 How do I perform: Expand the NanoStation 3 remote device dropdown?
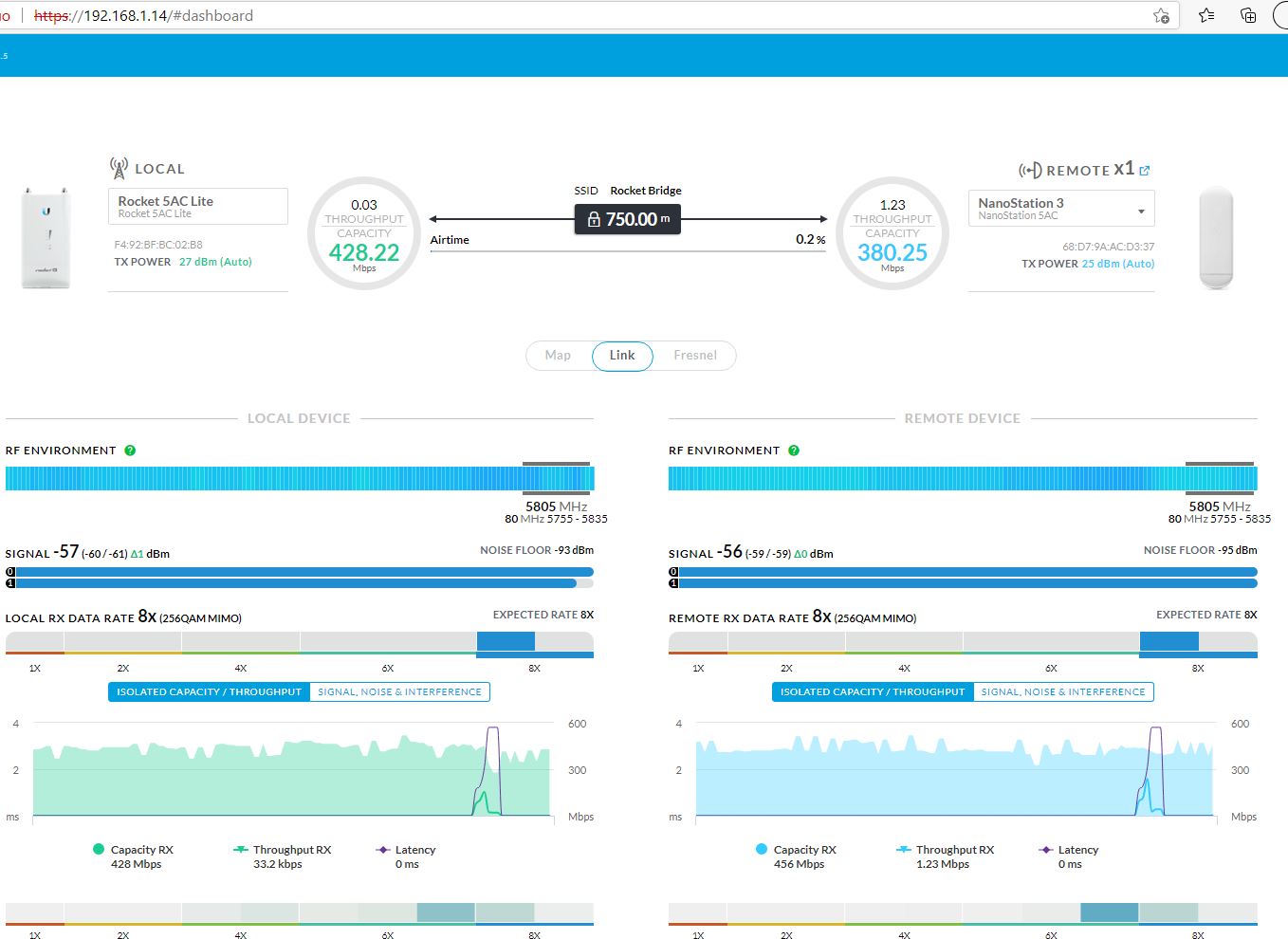[x=1061, y=209]
